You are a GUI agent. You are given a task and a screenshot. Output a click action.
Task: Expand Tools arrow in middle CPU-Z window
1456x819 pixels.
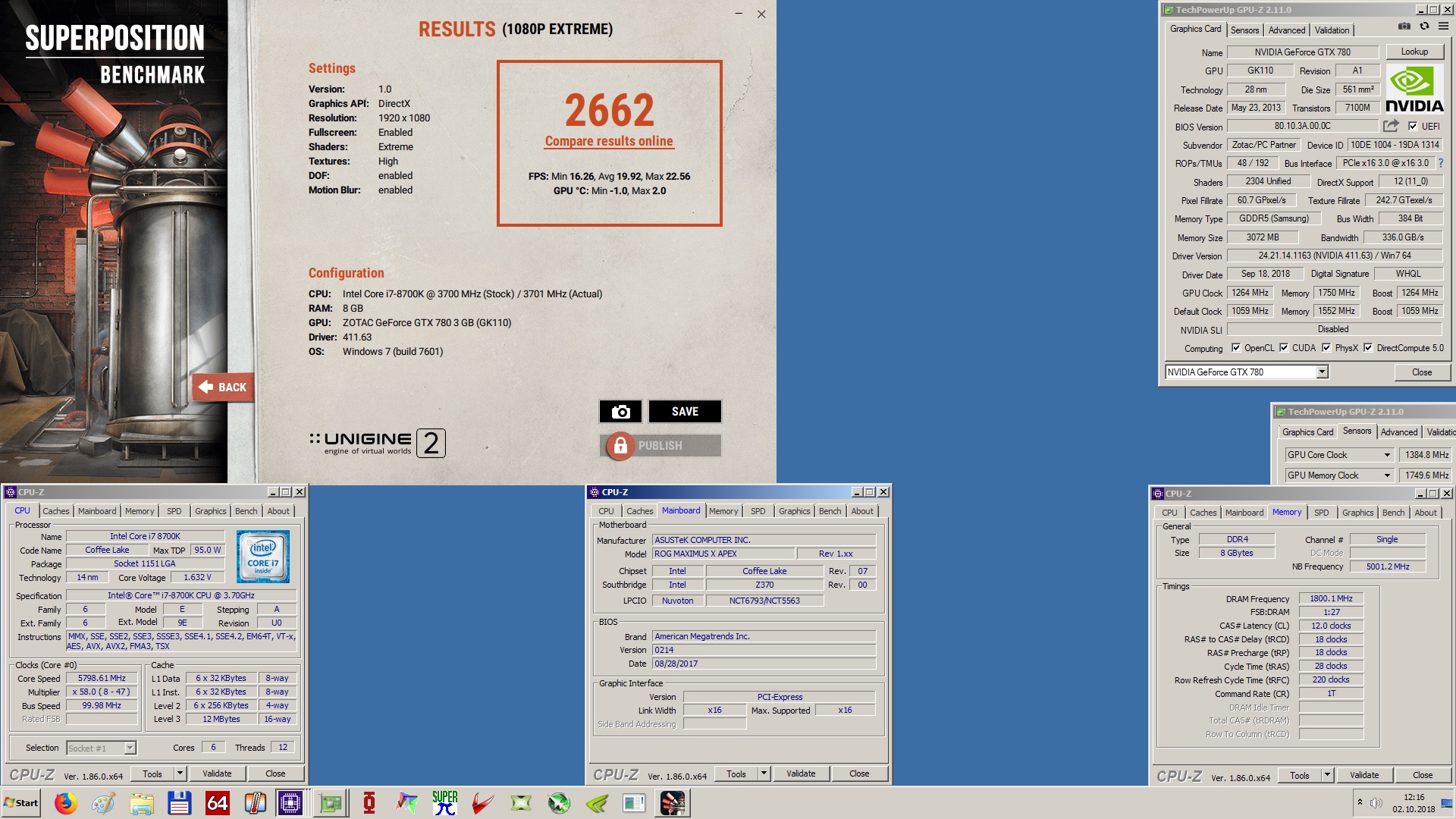[764, 773]
